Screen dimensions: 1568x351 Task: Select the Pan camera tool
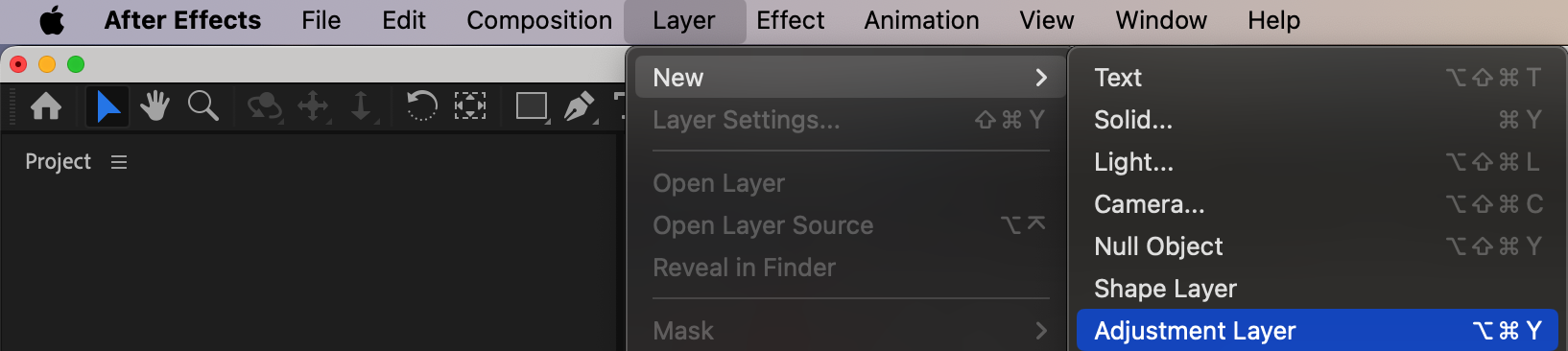point(314,106)
